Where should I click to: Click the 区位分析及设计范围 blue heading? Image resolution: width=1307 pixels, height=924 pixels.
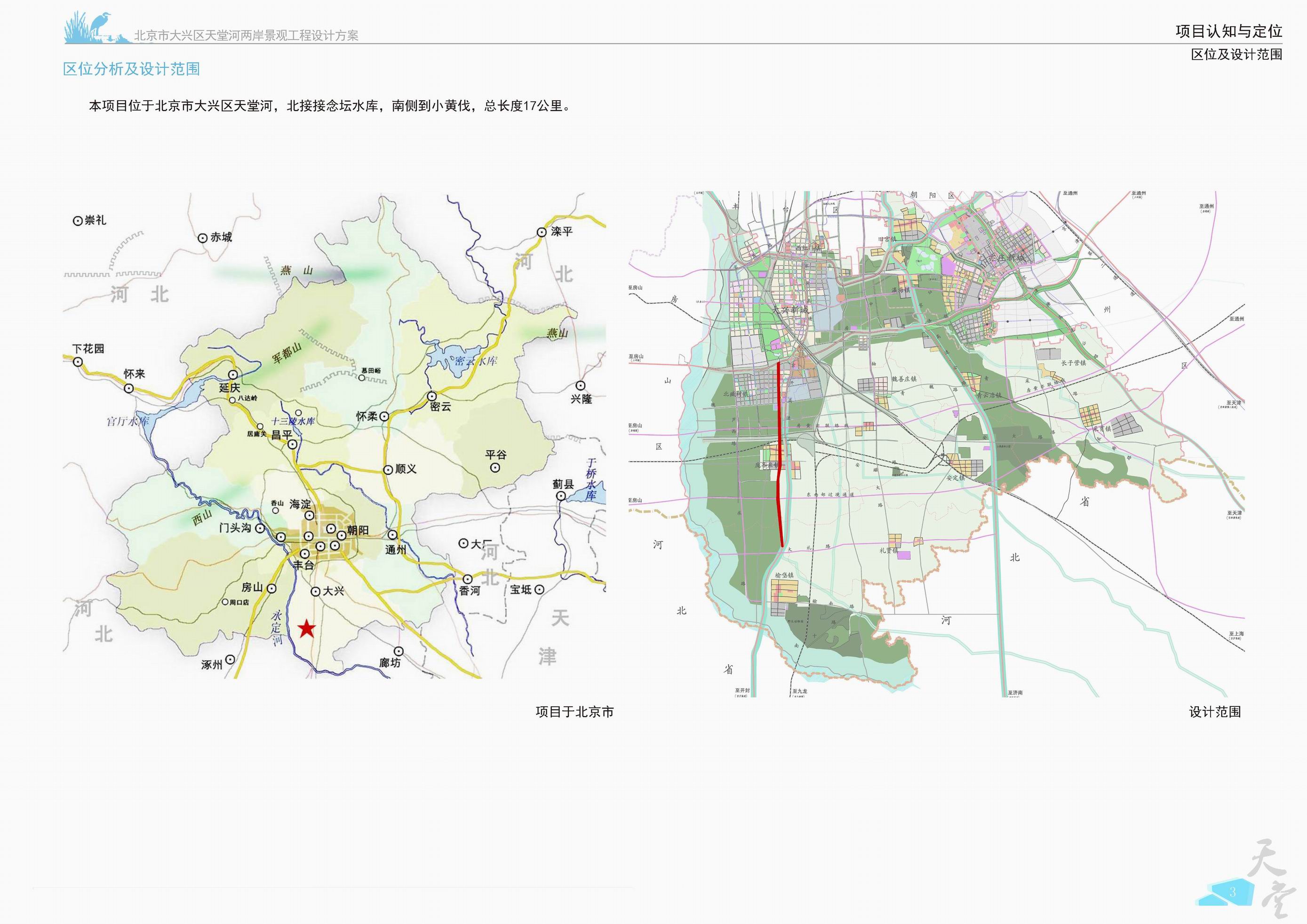131,69
